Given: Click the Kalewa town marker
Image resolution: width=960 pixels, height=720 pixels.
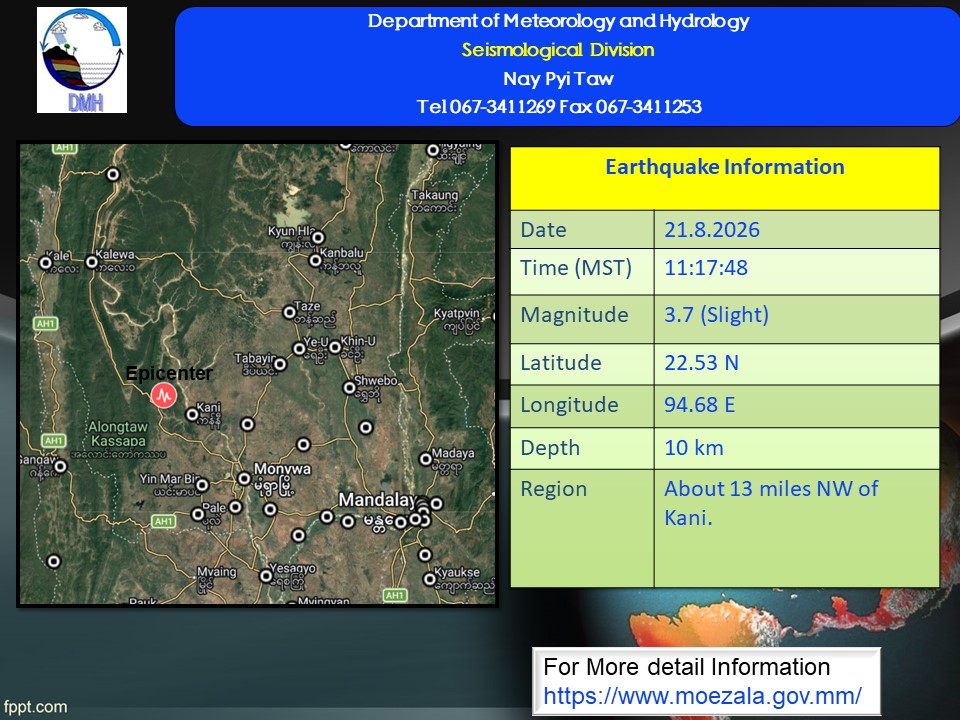Looking at the screenshot, I should (92, 262).
